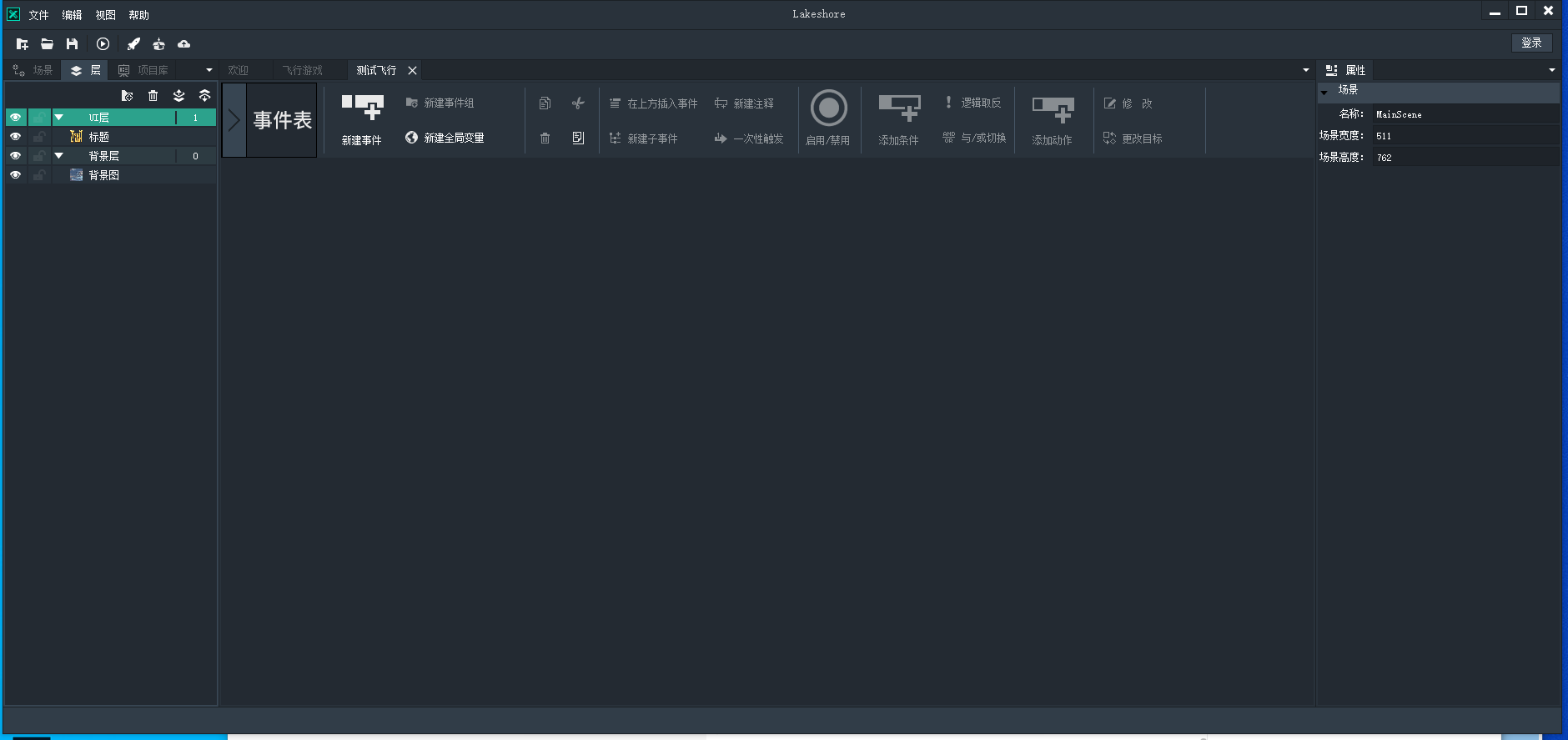Viewport: 1568px width, 740px height.
Task: Toggle lock icon of 背景图
Action: click(x=39, y=175)
